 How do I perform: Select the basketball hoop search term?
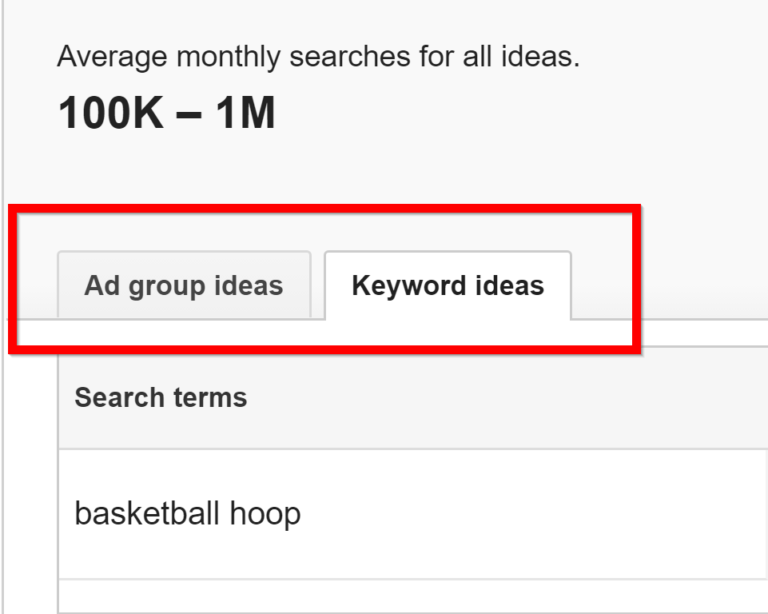[188, 514]
